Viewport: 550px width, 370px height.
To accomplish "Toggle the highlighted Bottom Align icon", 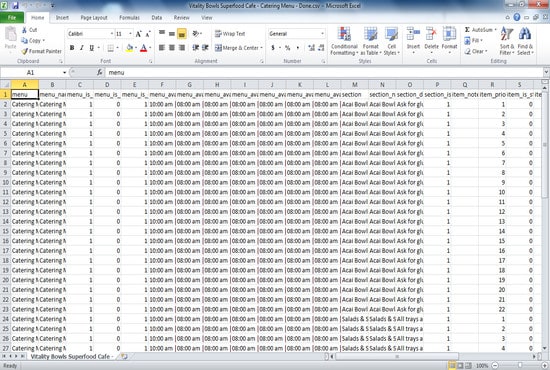I will [182, 34].
